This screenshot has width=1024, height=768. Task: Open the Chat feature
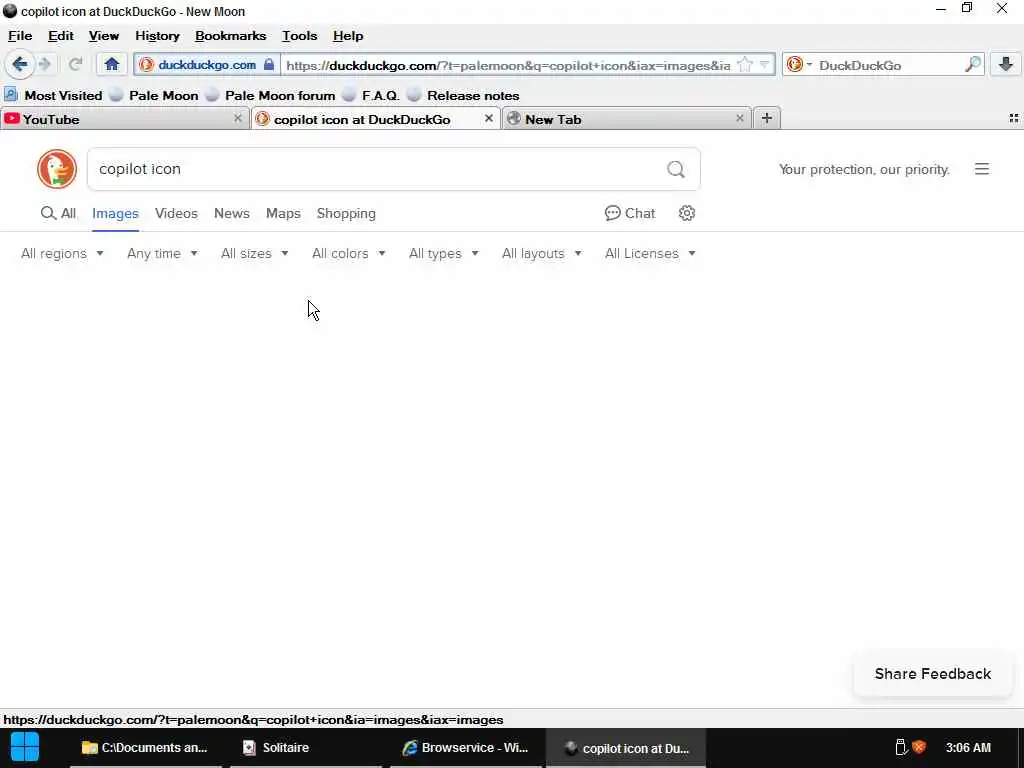(630, 214)
